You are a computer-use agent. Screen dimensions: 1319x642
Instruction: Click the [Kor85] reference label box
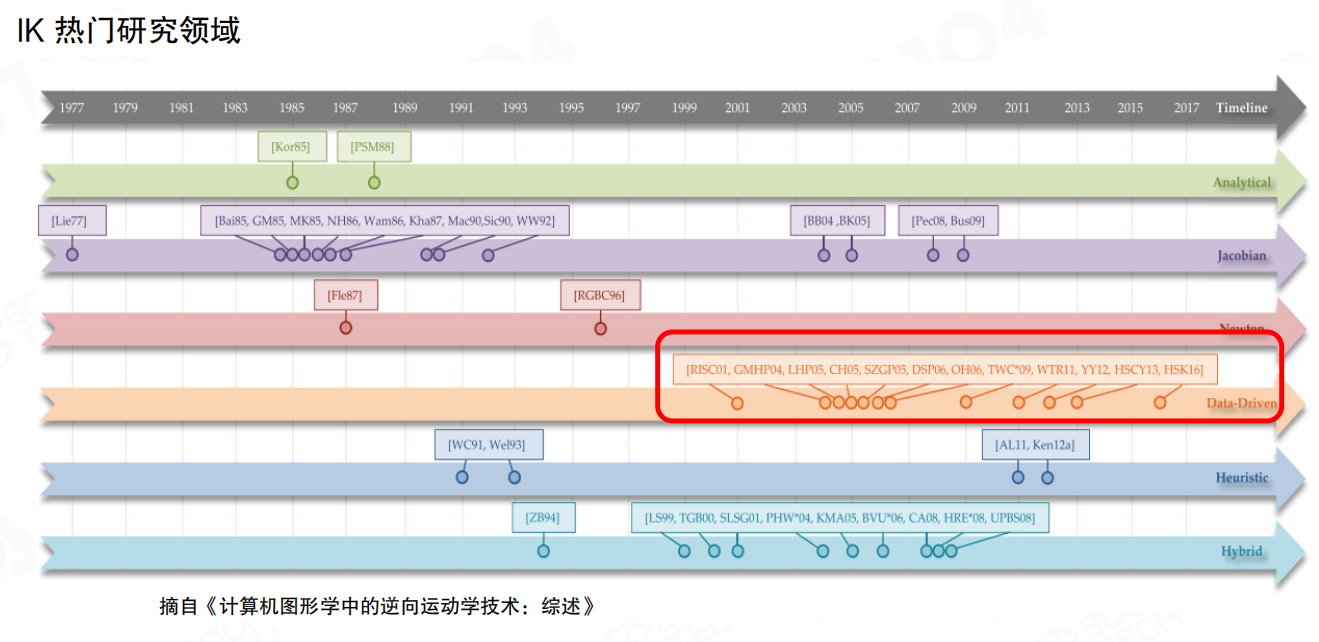pyautogui.click(x=291, y=147)
